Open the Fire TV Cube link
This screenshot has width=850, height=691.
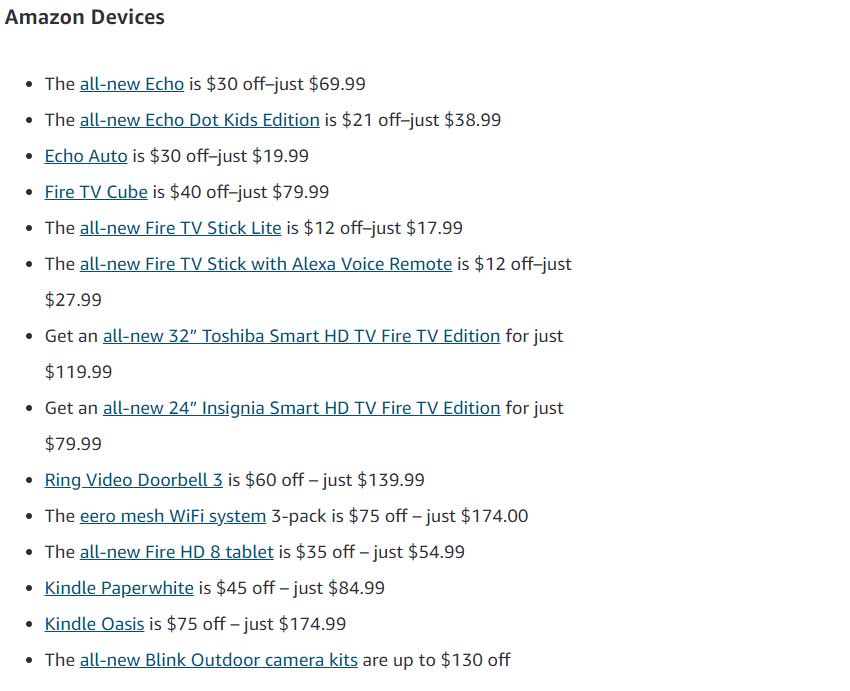[96, 192]
